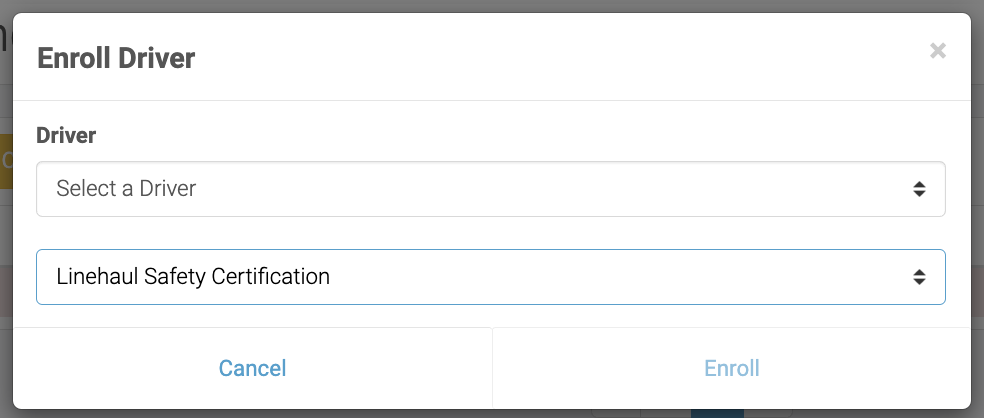Click the arrow icon on the certification select

point(919,277)
